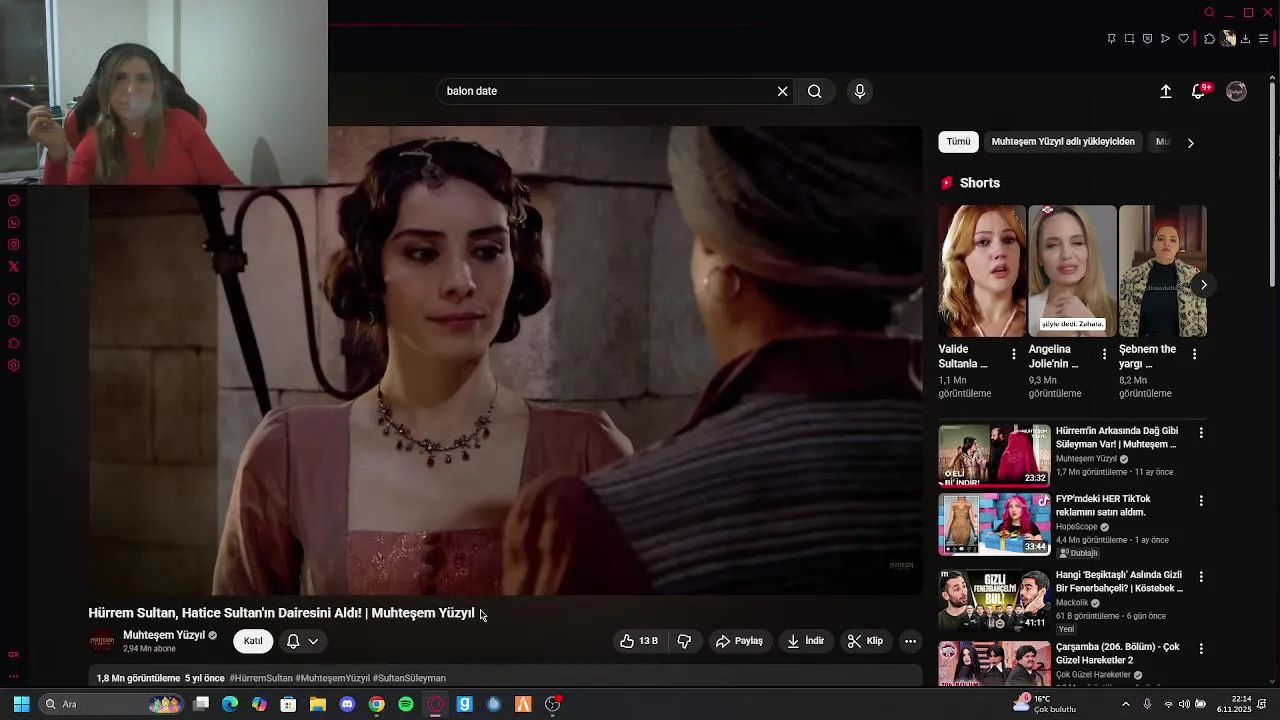
Task: Show hidden system tray icons chevron
Action: (x=1126, y=704)
